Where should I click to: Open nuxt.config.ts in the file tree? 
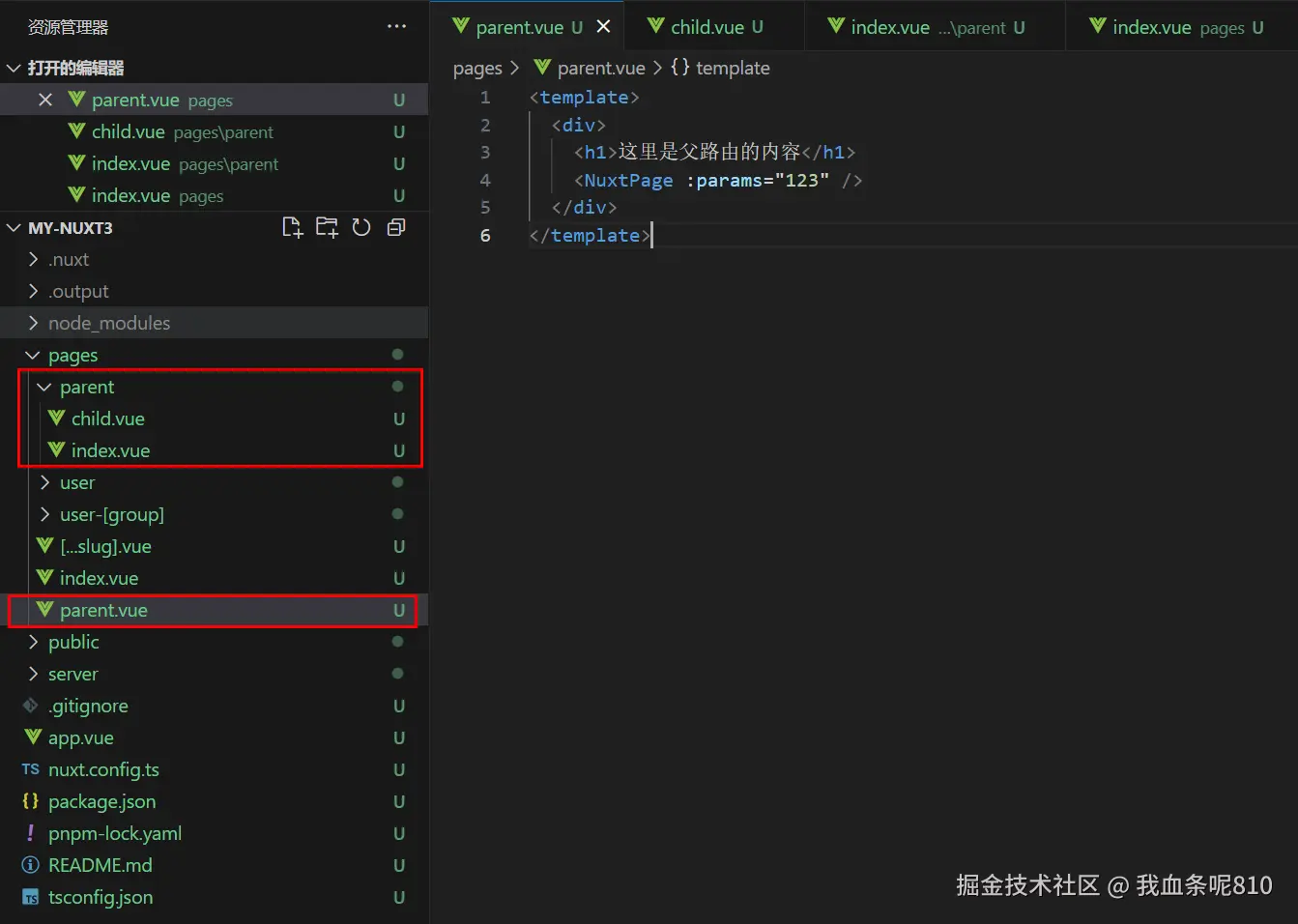tap(215, 769)
